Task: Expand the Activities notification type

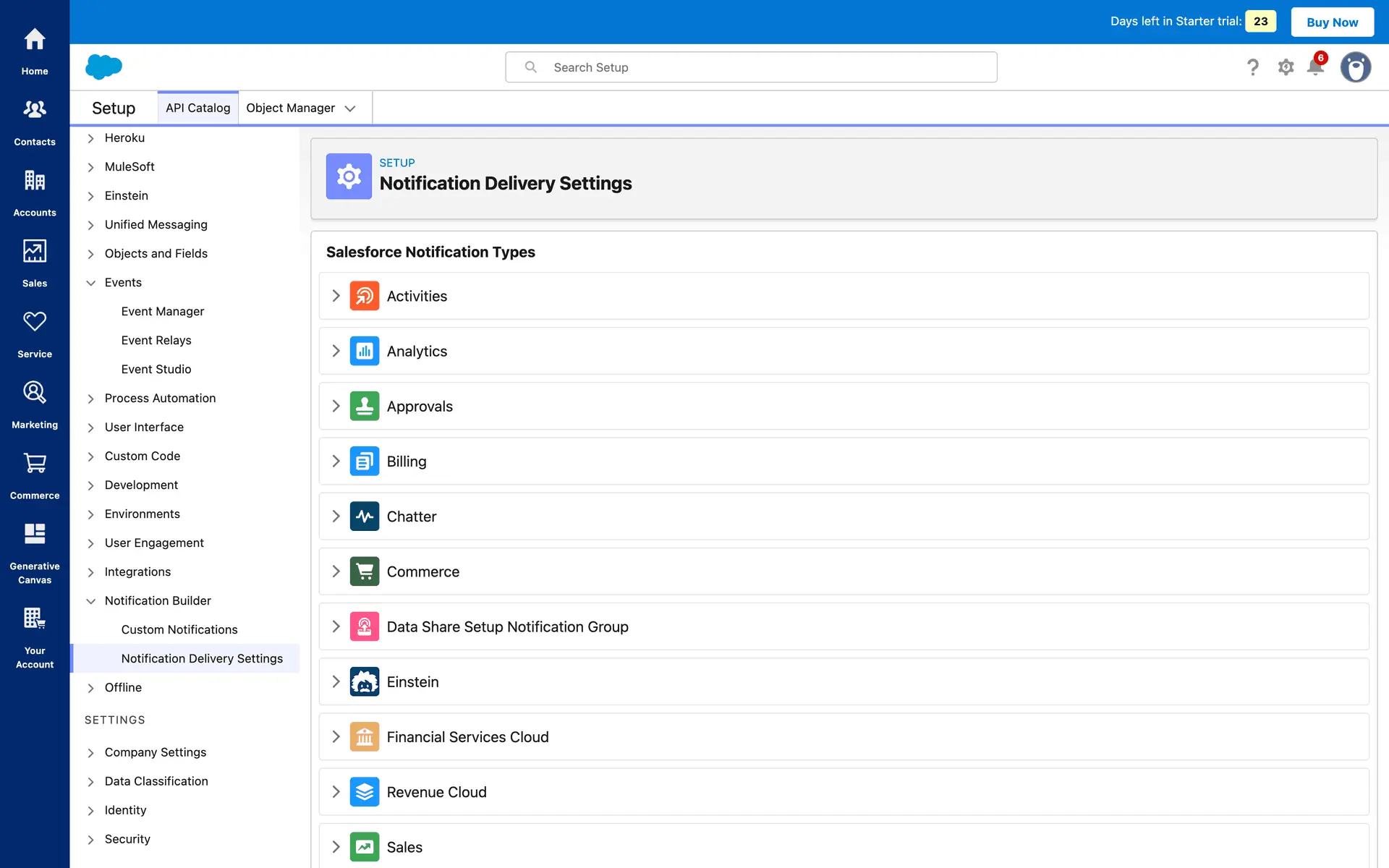Action: [336, 296]
